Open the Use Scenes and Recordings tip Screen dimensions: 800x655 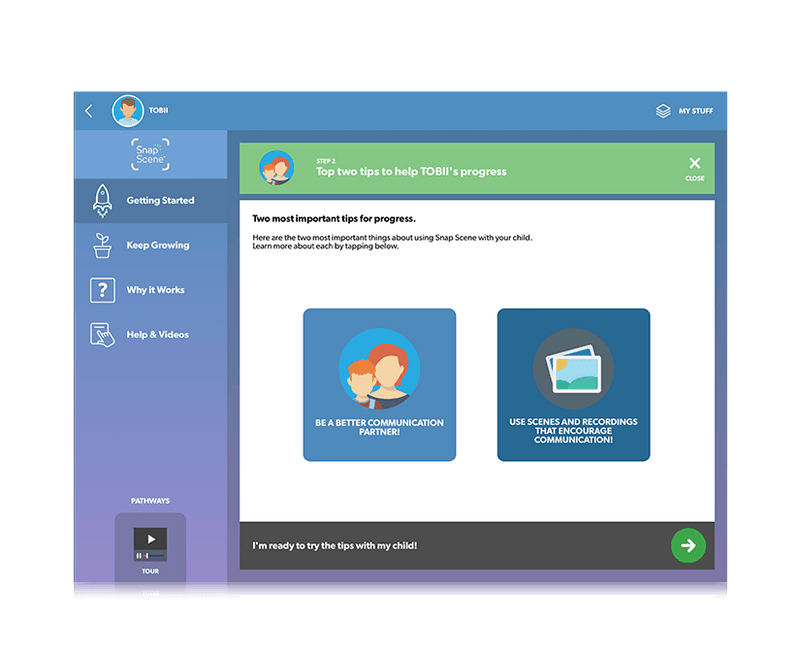pyautogui.click(x=573, y=385)
